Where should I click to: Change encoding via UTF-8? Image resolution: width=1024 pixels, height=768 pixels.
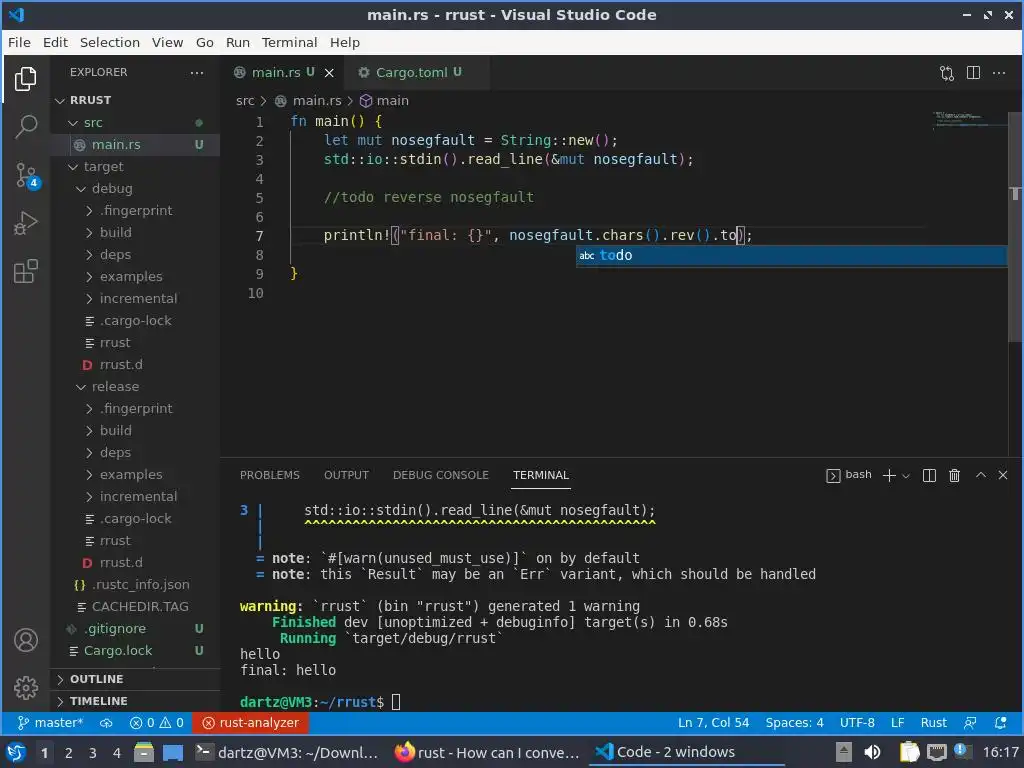tap(857, 723)
